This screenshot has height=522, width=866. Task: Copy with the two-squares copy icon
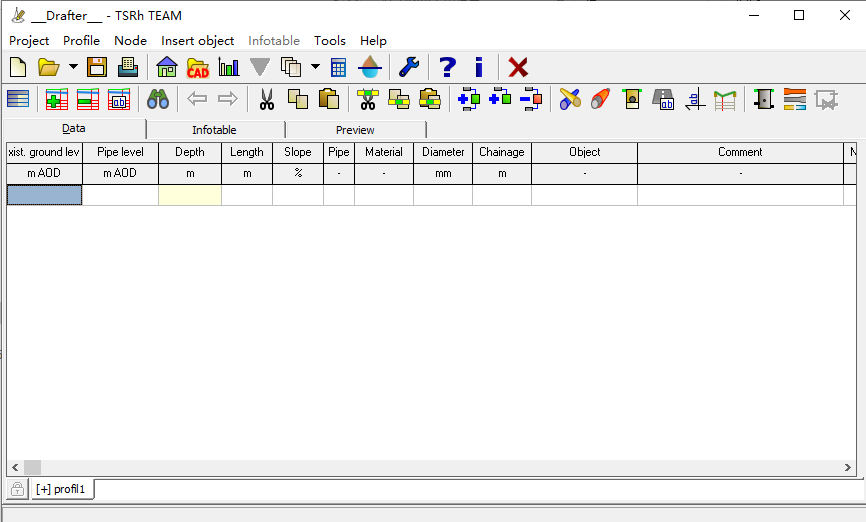[298, 99]
